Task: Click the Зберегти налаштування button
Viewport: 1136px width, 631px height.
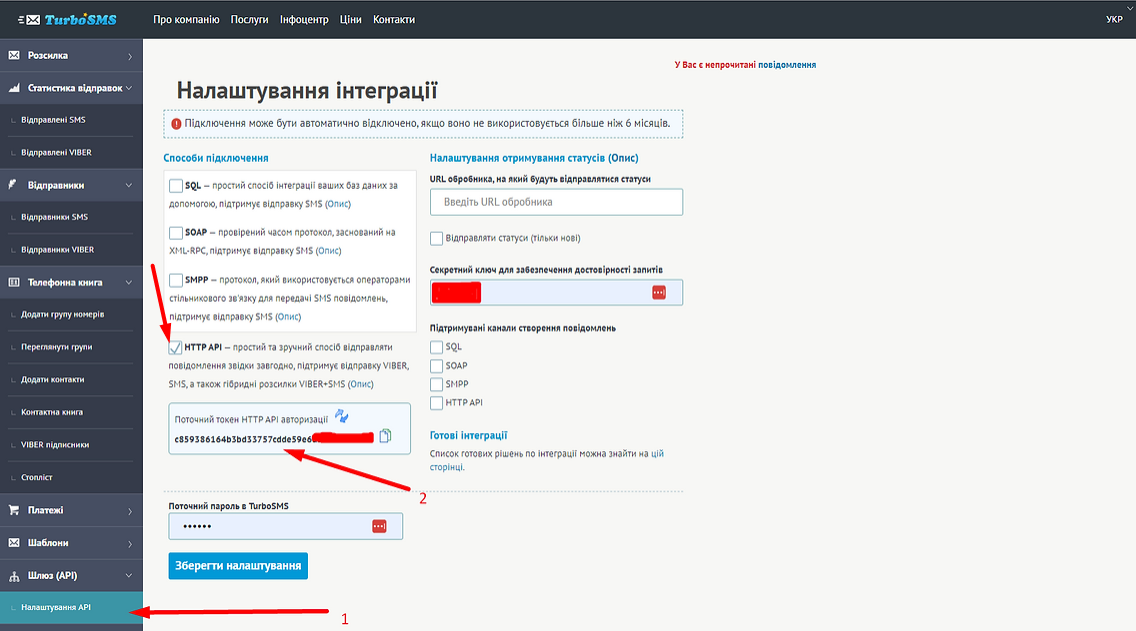Action: coord(238,566)
